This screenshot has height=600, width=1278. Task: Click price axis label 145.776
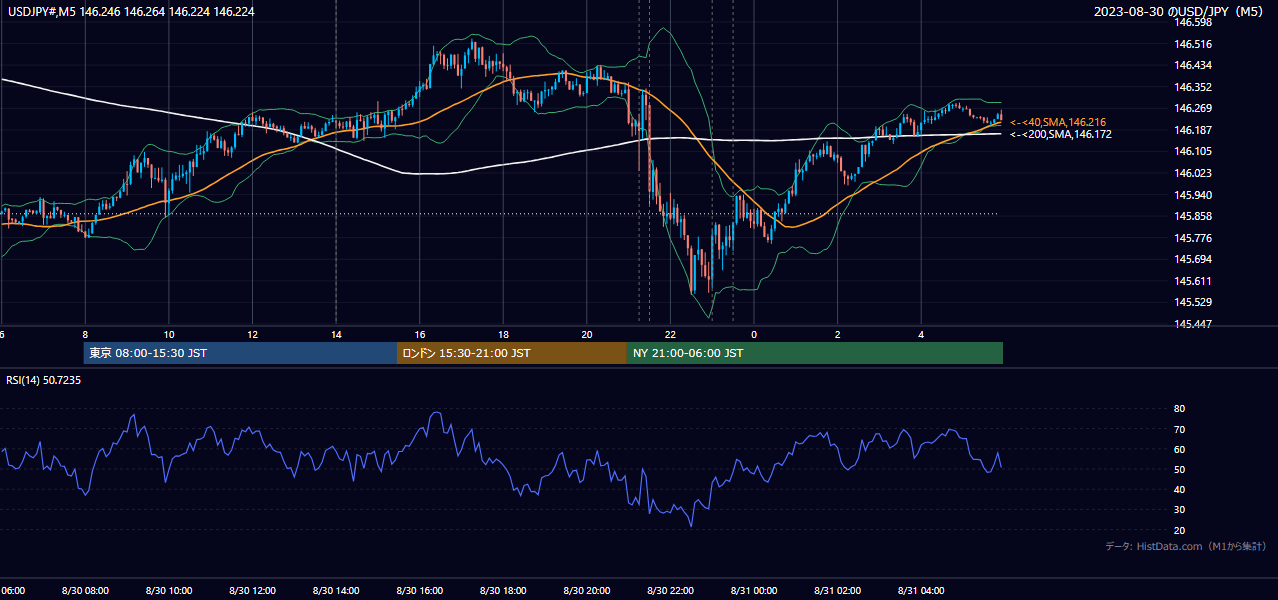click(1193, 238)
